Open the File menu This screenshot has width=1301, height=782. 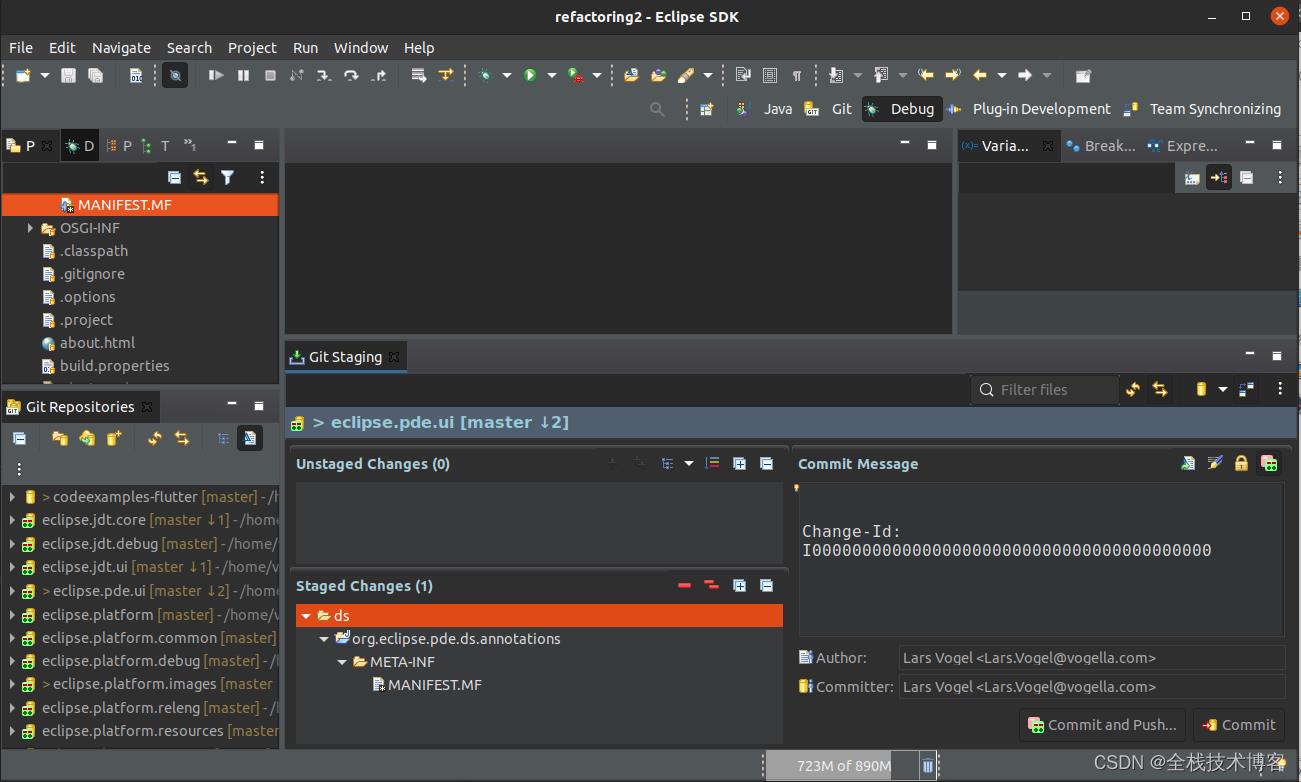point(21,47)
